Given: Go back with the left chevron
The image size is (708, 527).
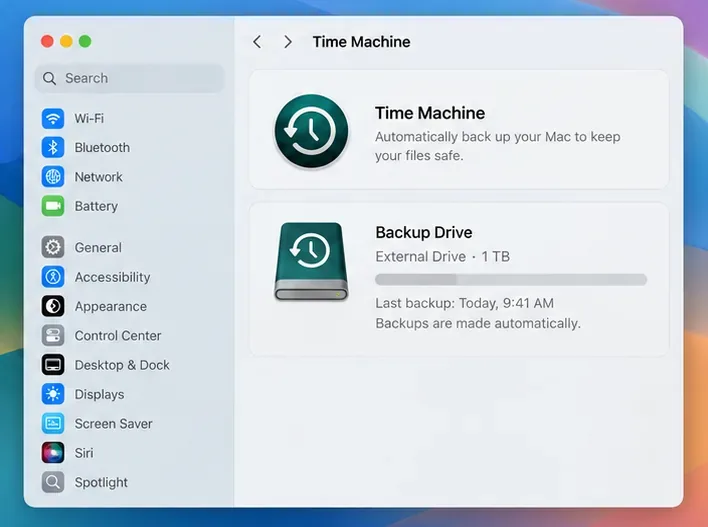Looking at the screenshot, I should click(x=257, y=42).
